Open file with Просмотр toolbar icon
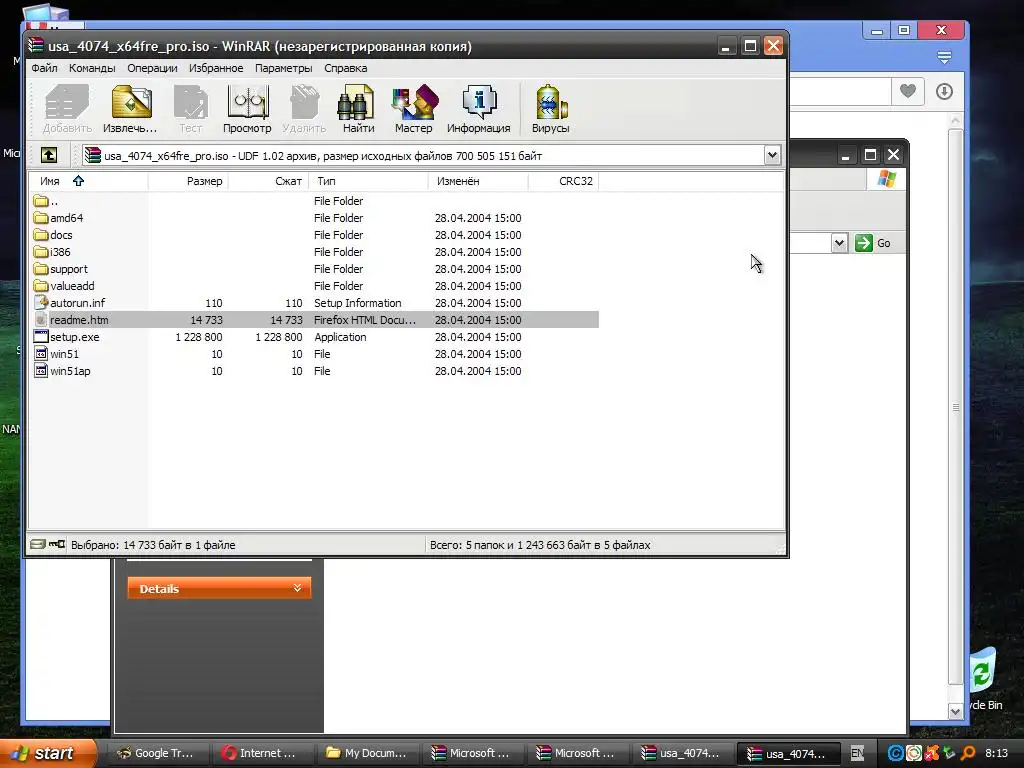This screenshot has width=1024, height=768. pyautogui.click(x=247, y=109)
